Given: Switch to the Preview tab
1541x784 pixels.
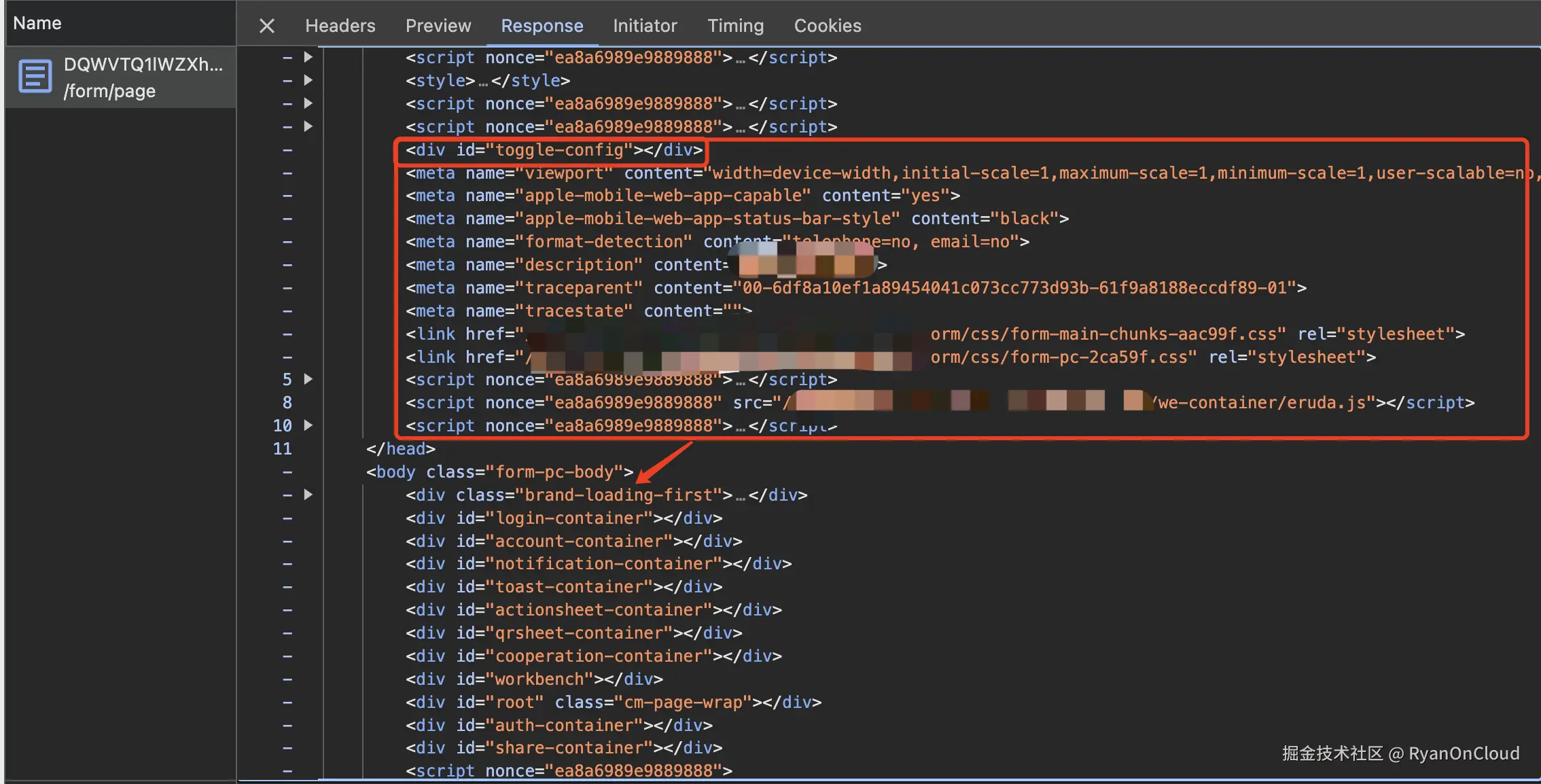Looking at the screenshot, I should pos(438,26).
